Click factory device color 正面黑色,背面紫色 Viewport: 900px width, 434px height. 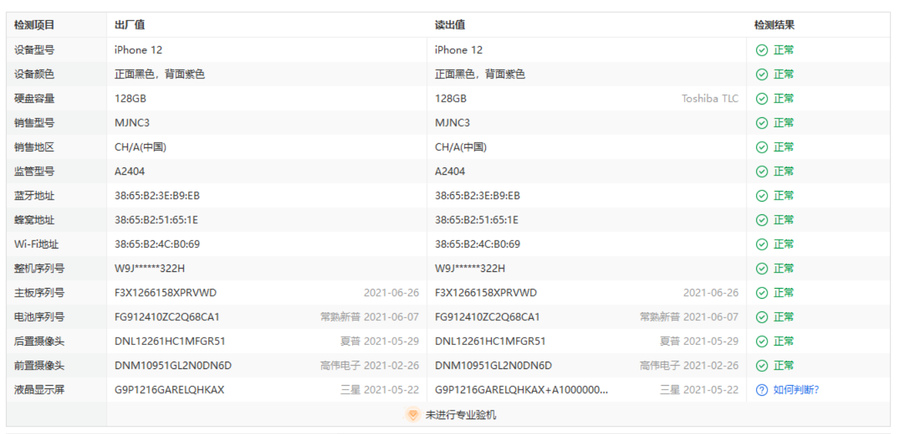point(160,75)
